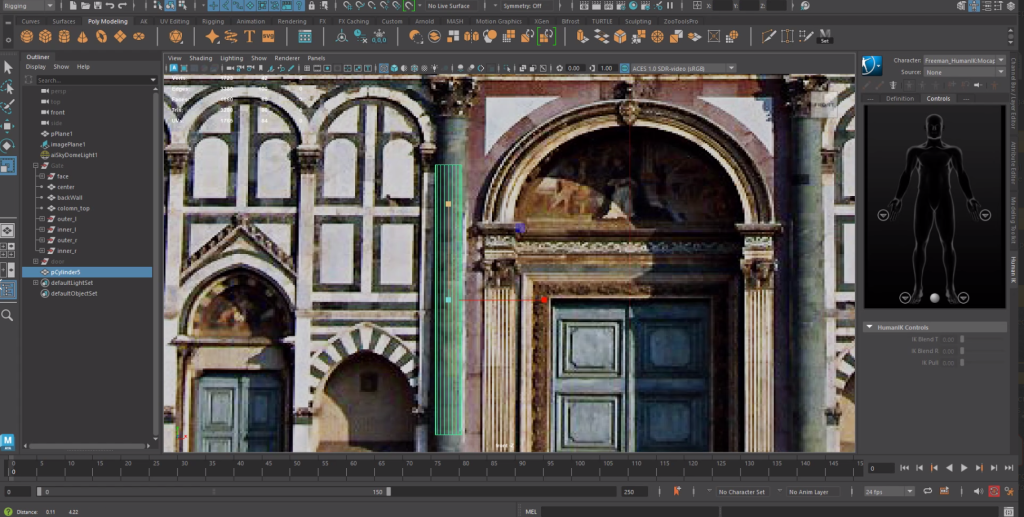1024x517 pixels.
Task: Click the Undo arrow icon
Action: coord(110,5)
